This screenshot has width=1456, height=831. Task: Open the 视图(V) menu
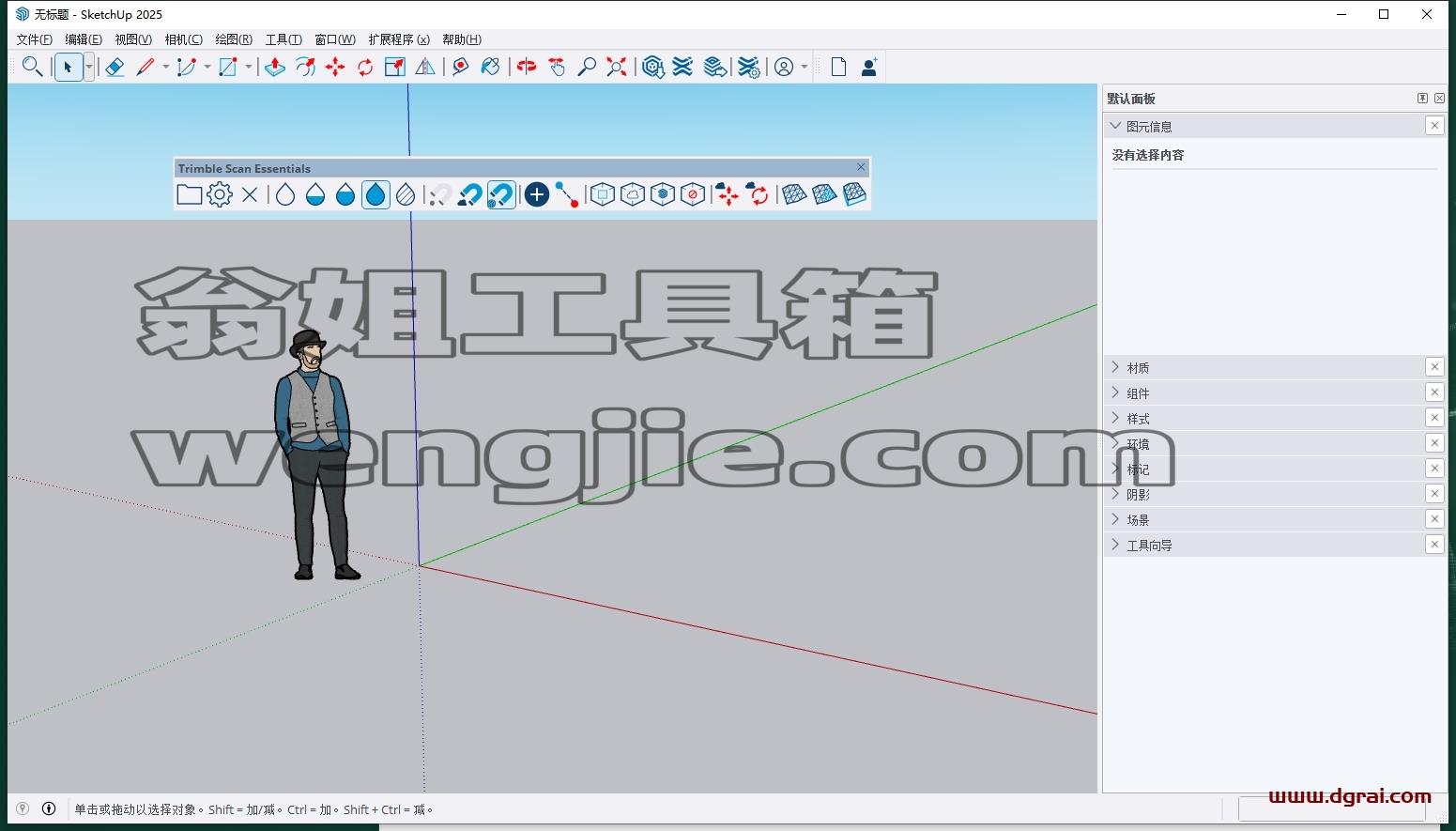pos(133,39)
